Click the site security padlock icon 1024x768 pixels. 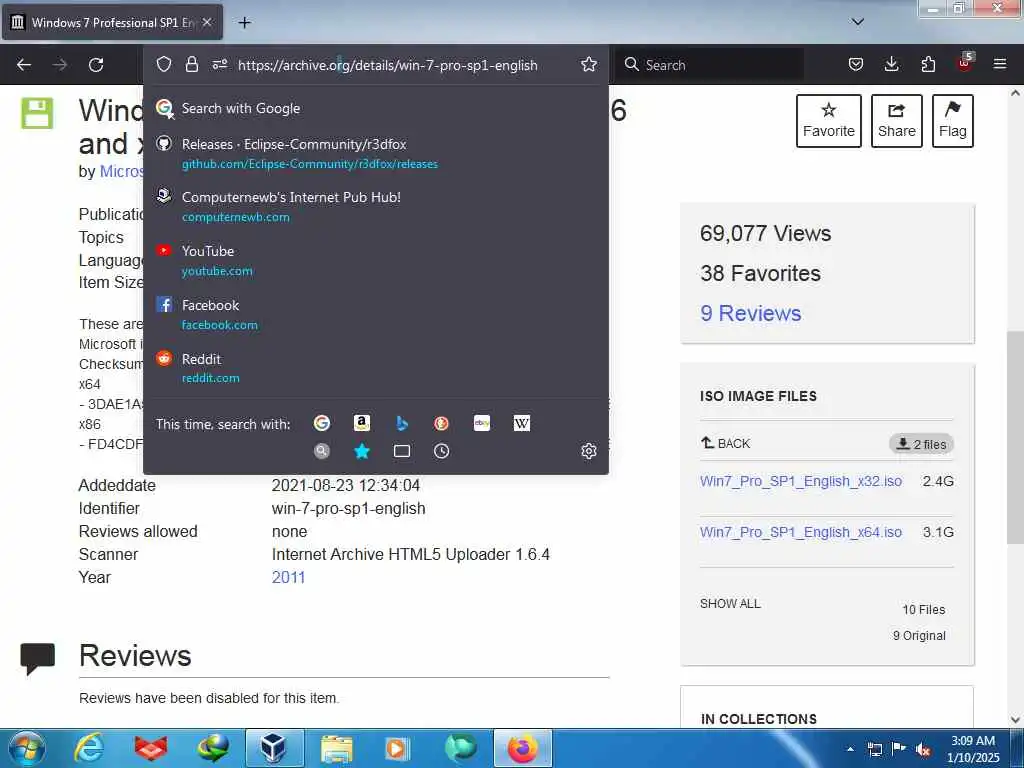click(x=191, y=64)
